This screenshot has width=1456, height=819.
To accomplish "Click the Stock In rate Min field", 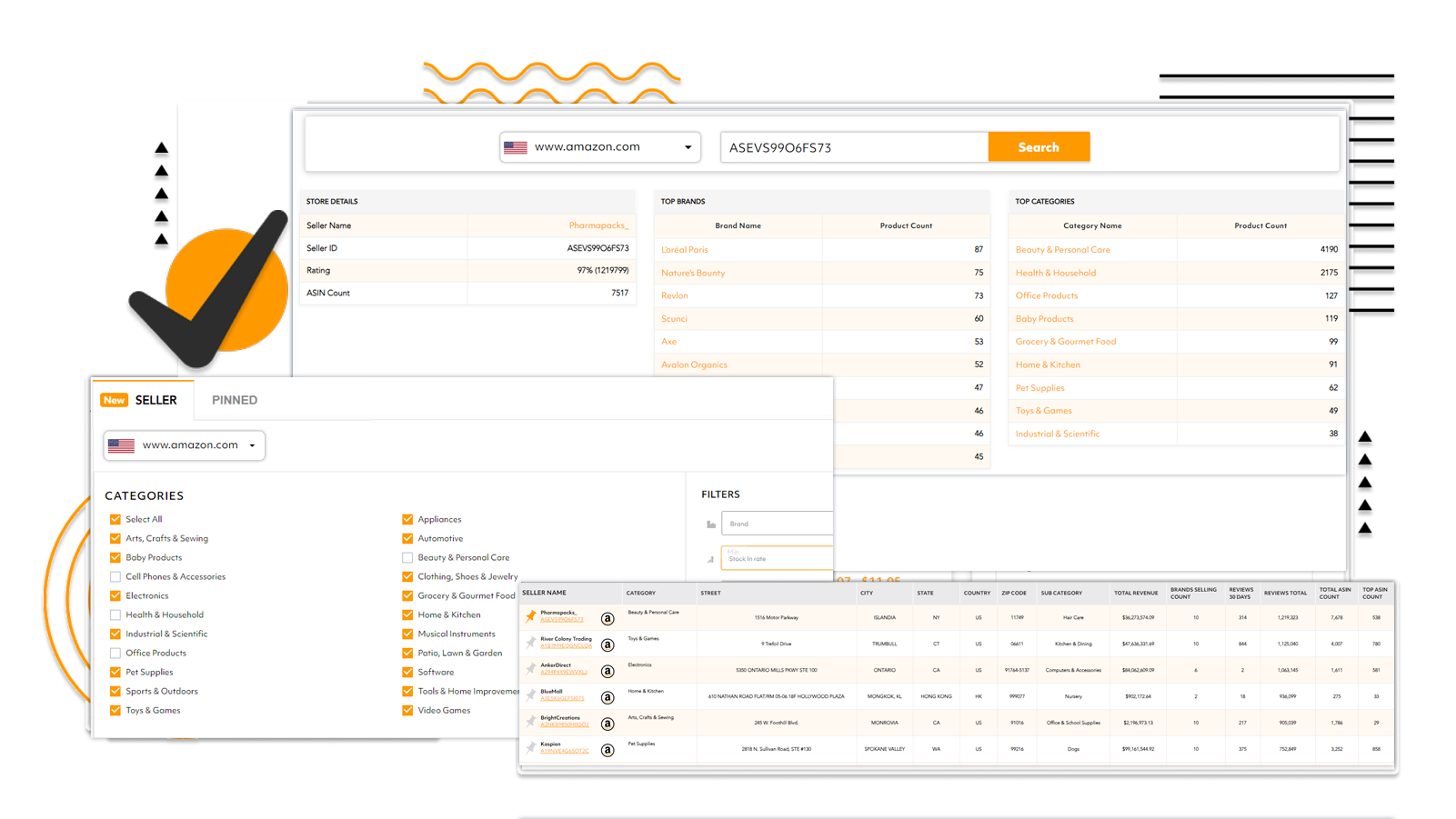I will (x=779, y=556).
